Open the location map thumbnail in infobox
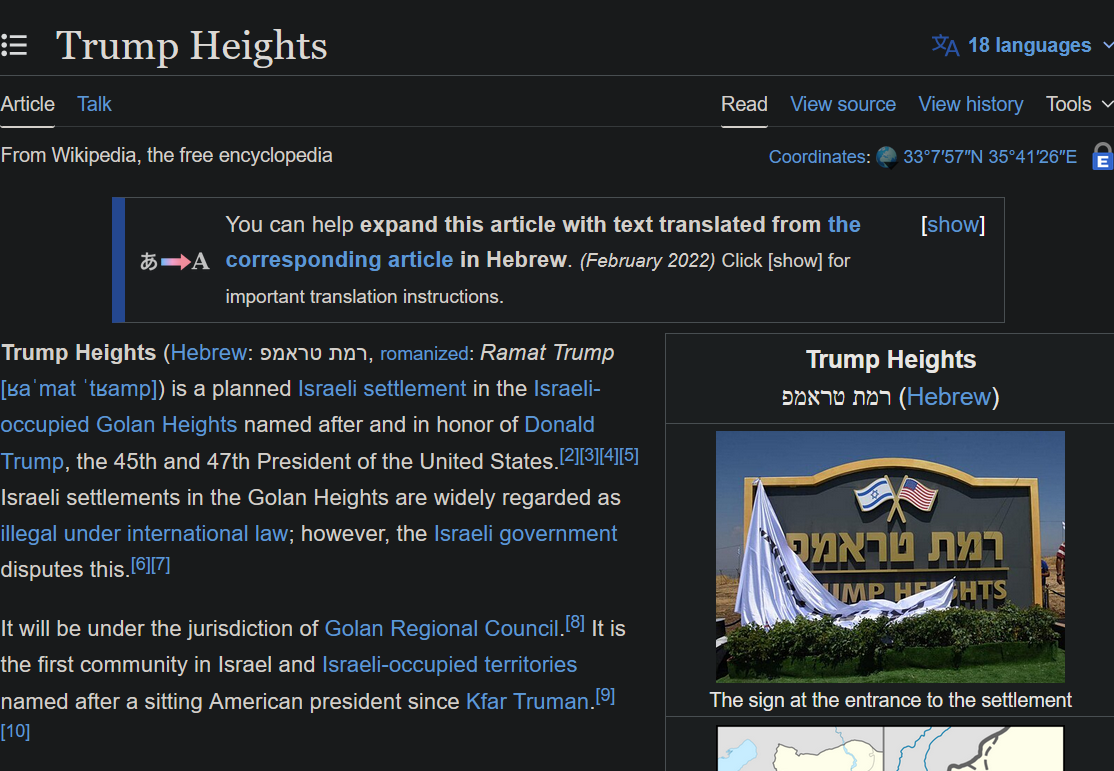1114x771 pixels. [890, 748]
